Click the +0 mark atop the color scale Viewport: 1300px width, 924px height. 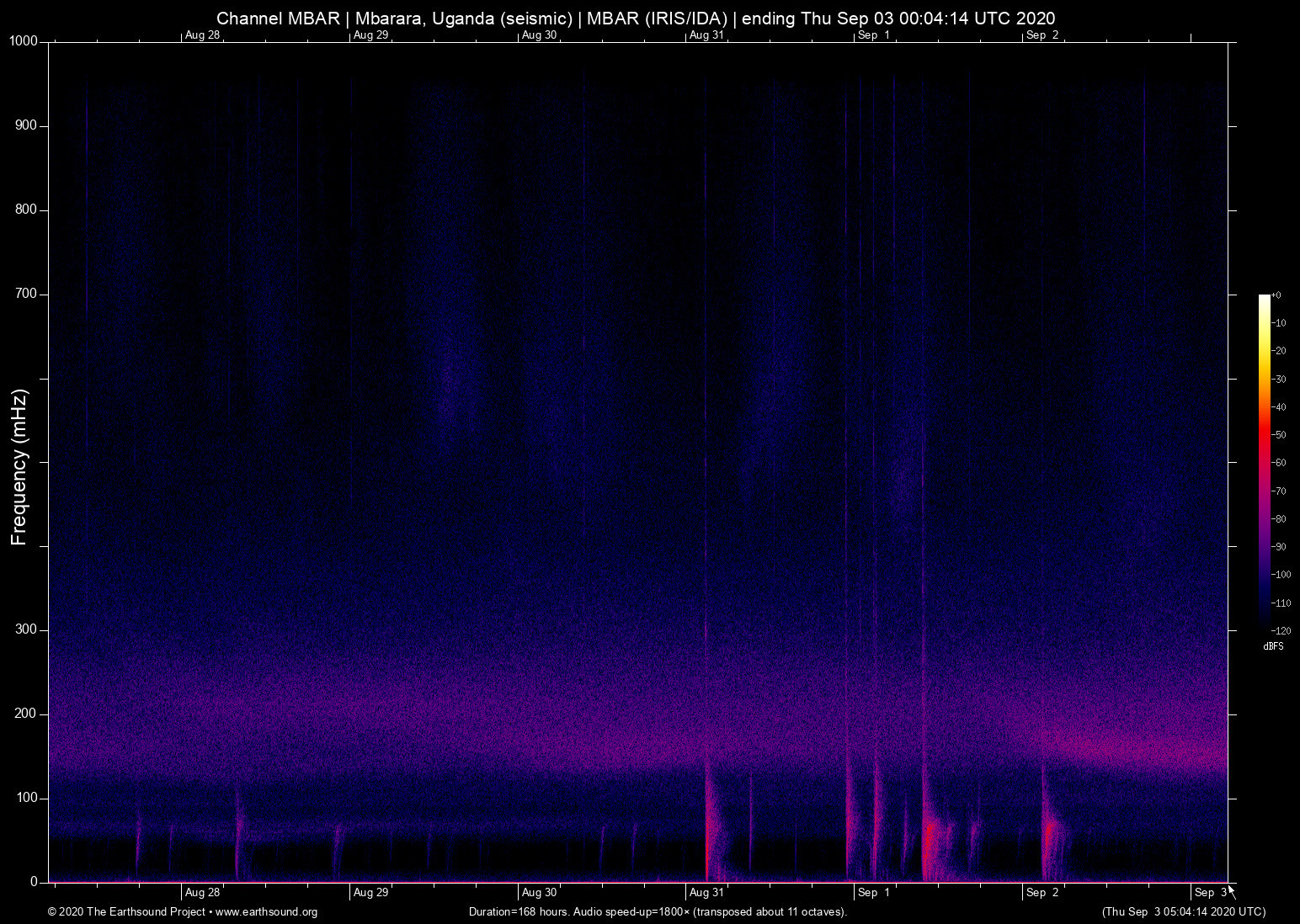click(1276, 295)
